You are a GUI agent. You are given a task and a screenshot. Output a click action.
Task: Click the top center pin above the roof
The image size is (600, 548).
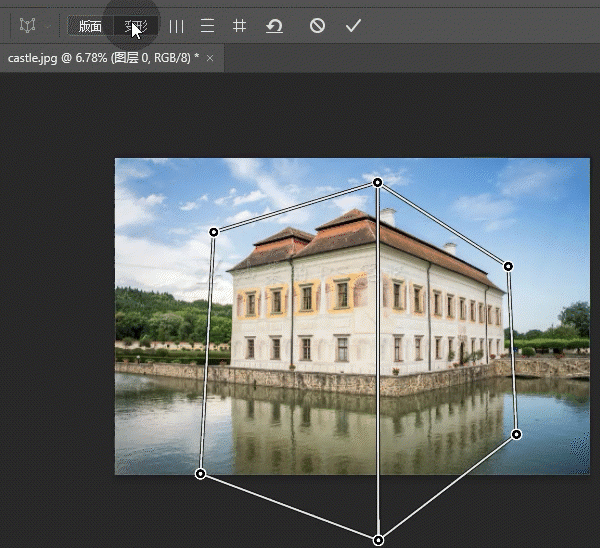(x=378, y=182)
